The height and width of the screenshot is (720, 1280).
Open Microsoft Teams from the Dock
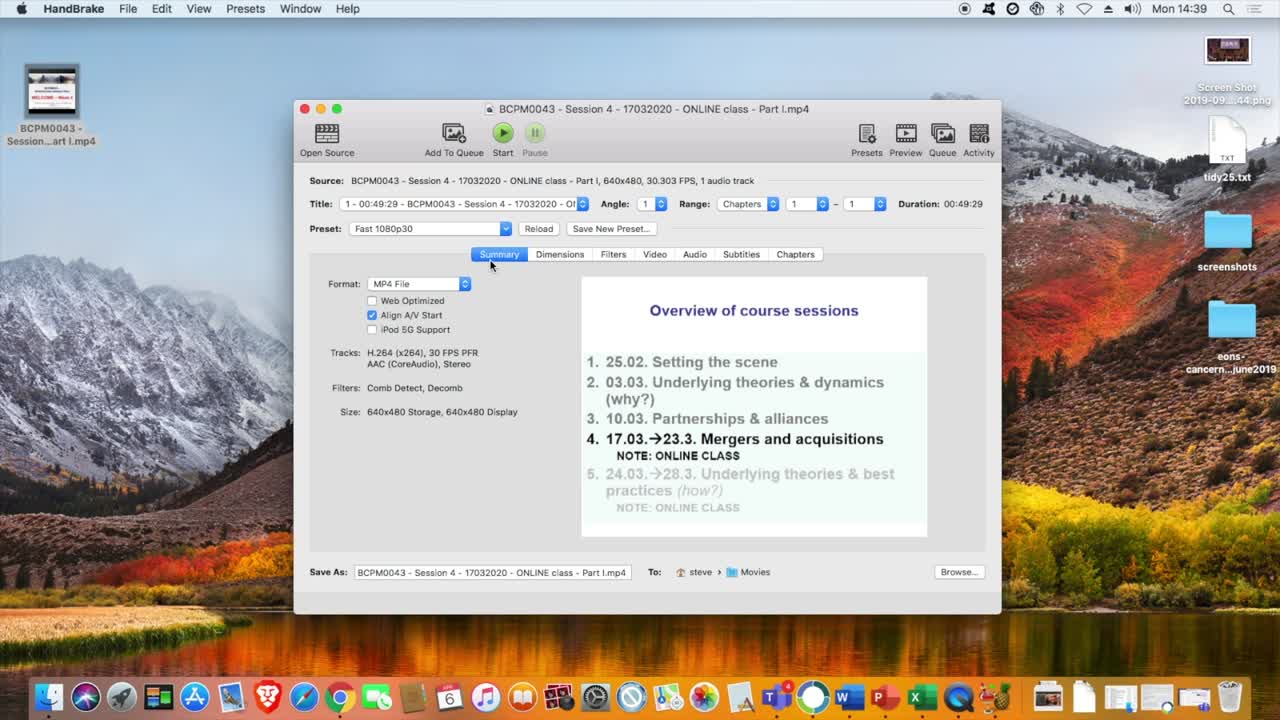tap(777, 697)
